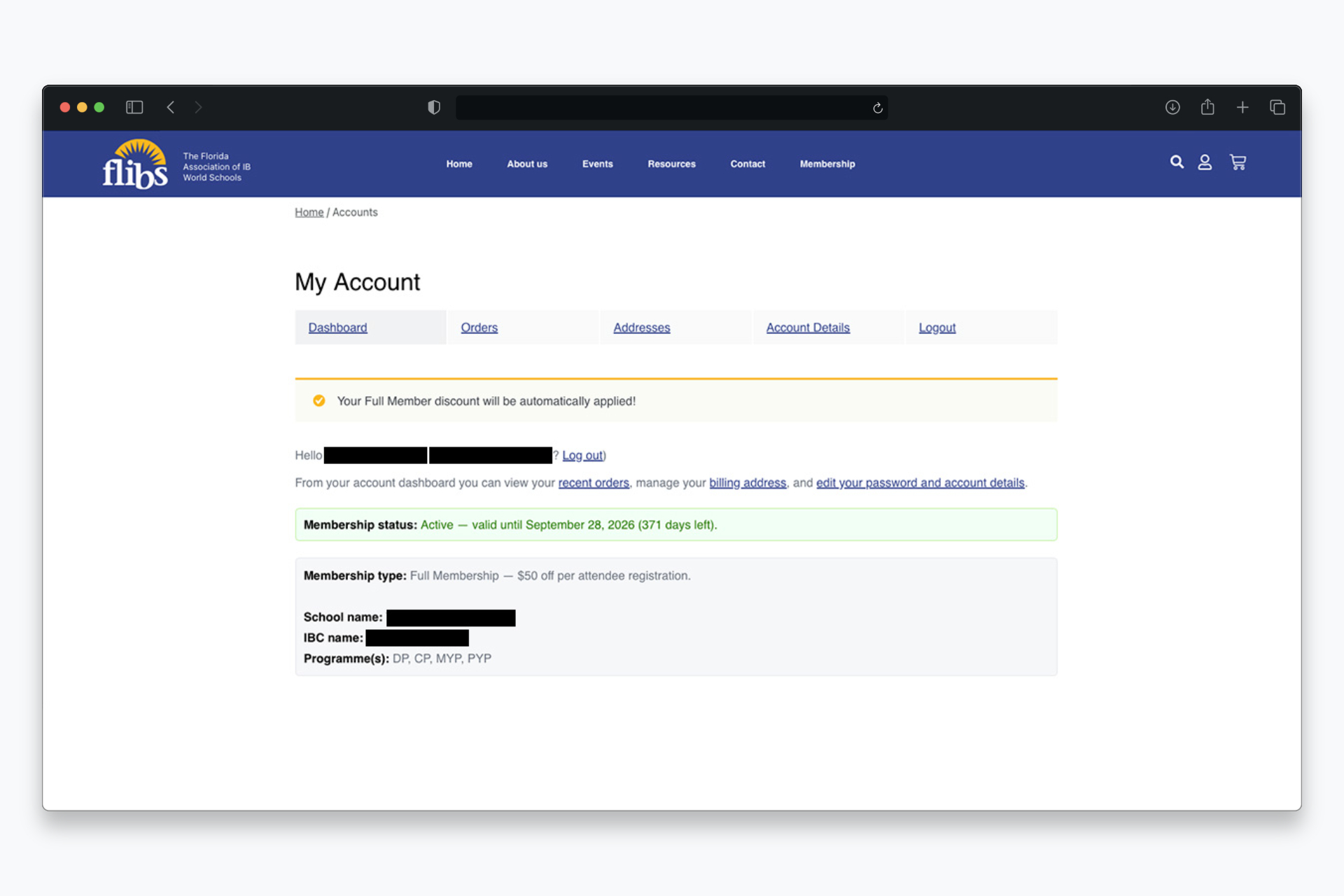This screenshot has height=896, width=1344.
Task: Click the billing address link
Action: 748,483
